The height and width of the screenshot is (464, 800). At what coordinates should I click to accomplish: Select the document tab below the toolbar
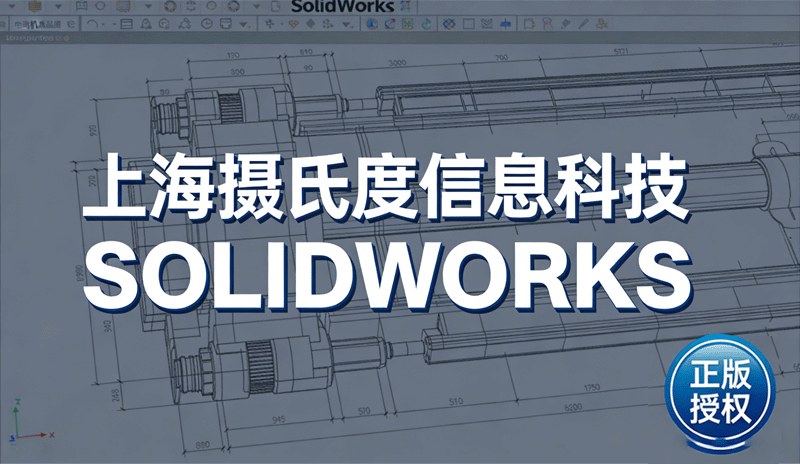(30, 38)
